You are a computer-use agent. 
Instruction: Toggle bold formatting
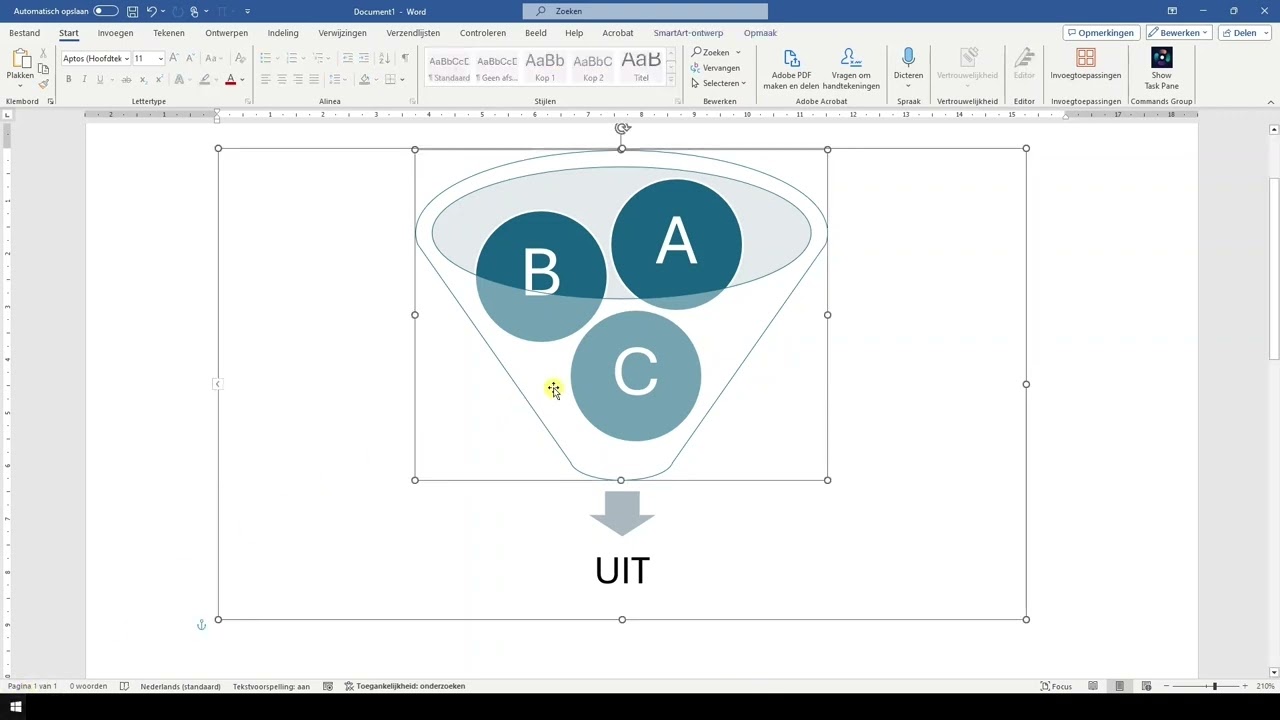pyautogui.click(x=68, y=79)
